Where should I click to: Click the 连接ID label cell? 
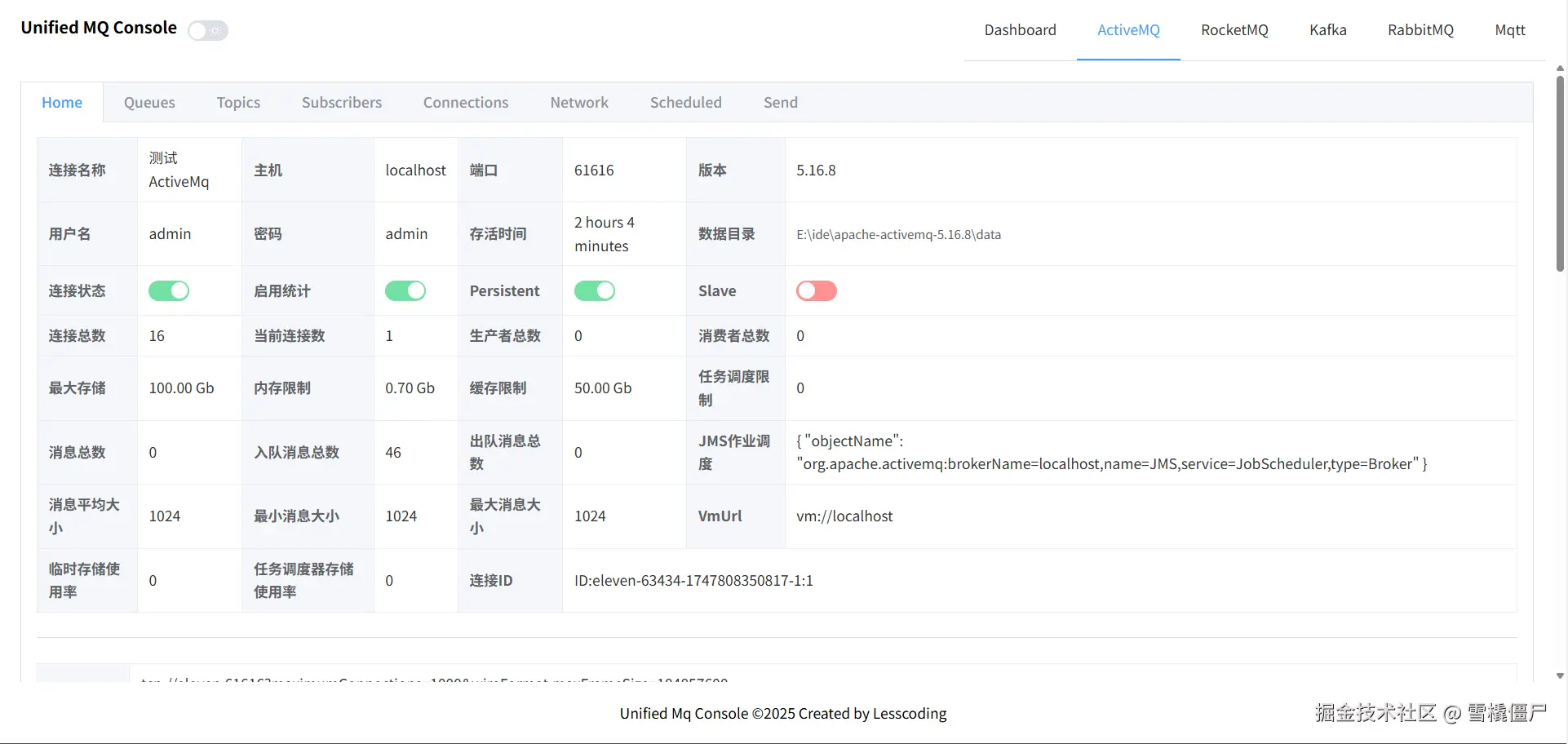(x=510, y=581)
